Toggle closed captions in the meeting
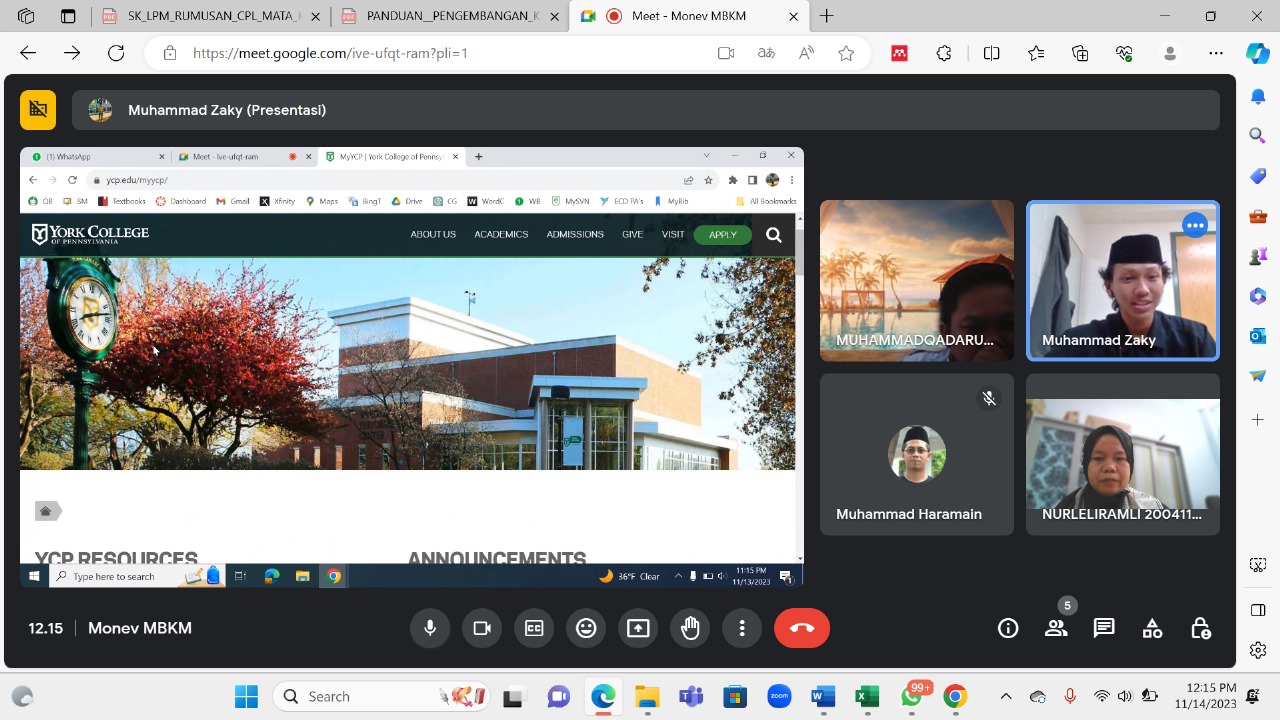 coord(534,628)
